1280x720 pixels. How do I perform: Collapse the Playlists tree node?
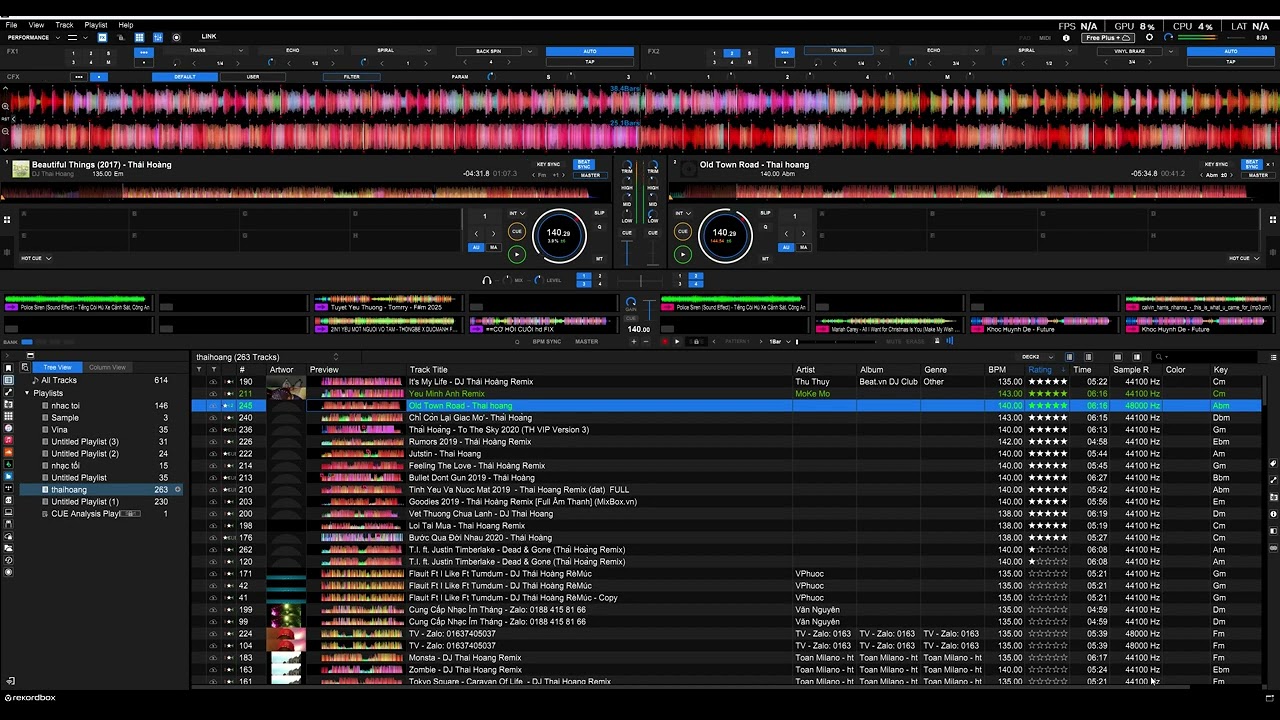point(27,393)
